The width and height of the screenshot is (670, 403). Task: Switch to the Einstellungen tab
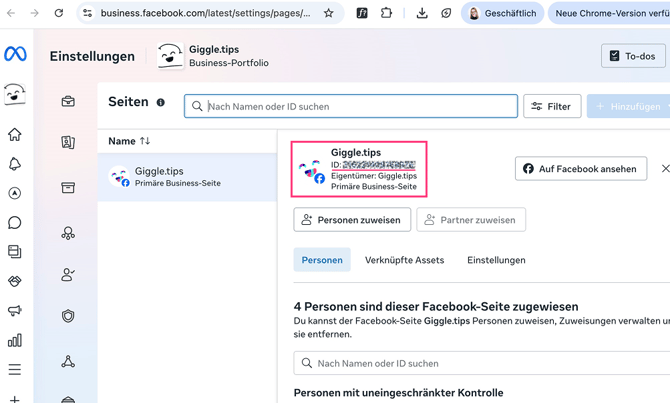click(x=496, y=260)
